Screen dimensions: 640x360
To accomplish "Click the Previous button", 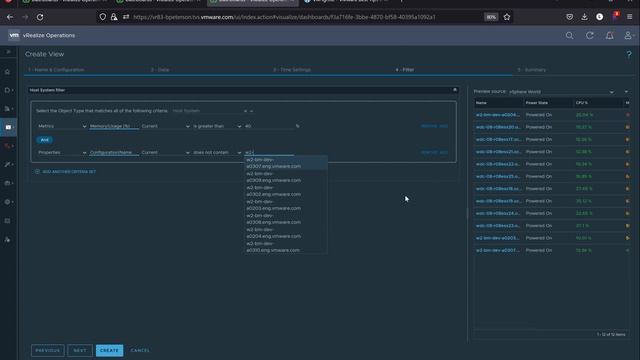I will coord(47,351).
